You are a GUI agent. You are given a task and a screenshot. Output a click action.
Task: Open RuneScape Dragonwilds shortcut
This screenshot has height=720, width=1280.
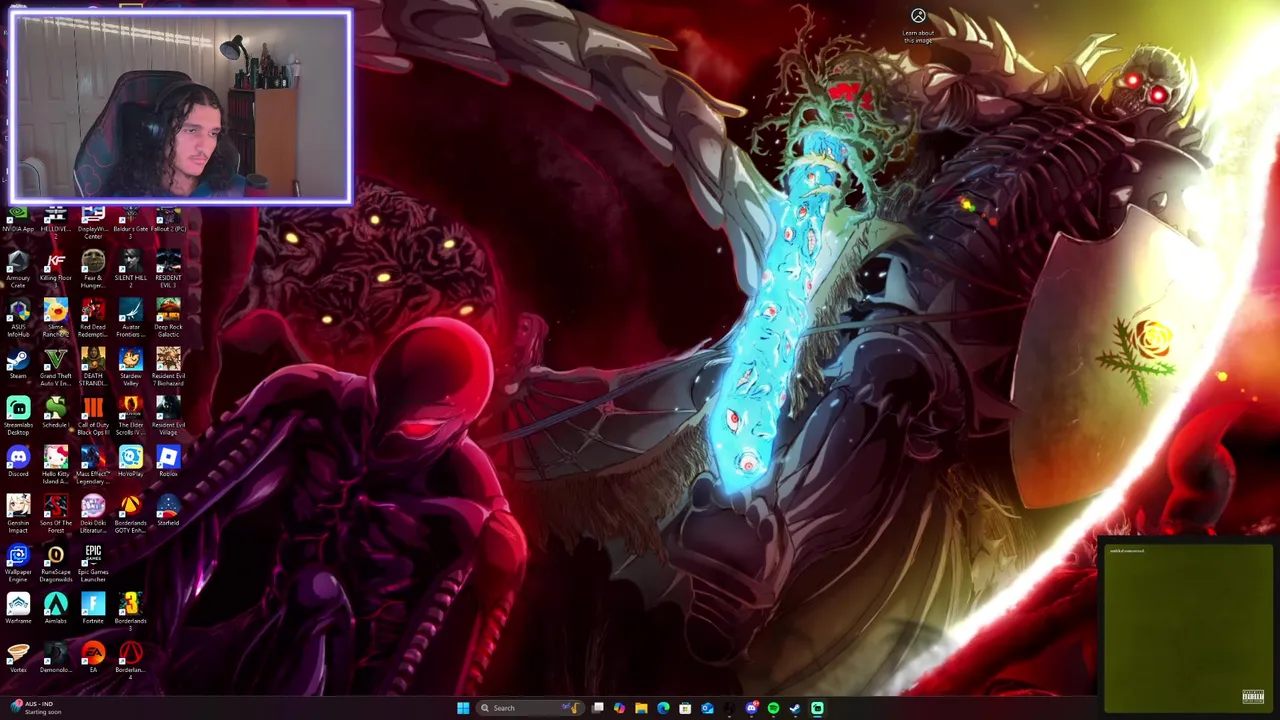pyautogui.click(x=55, y=563)
